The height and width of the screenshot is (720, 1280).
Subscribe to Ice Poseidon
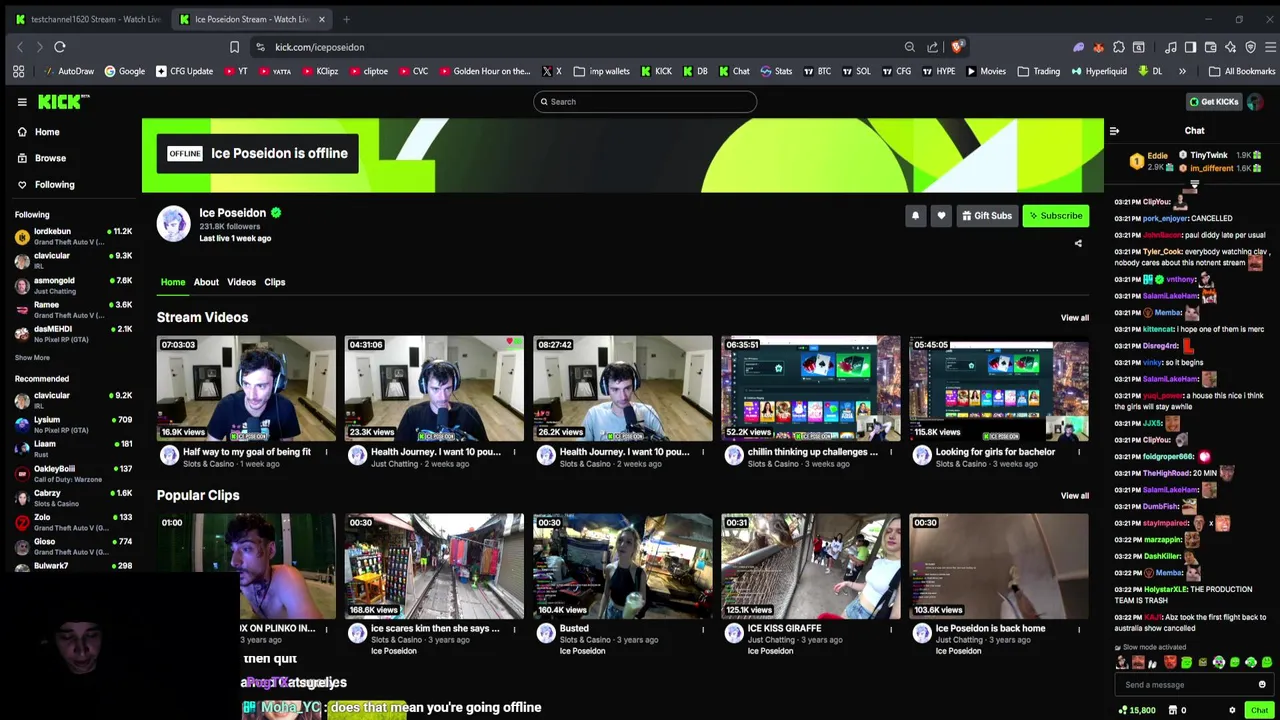(x=1055, y=215)
